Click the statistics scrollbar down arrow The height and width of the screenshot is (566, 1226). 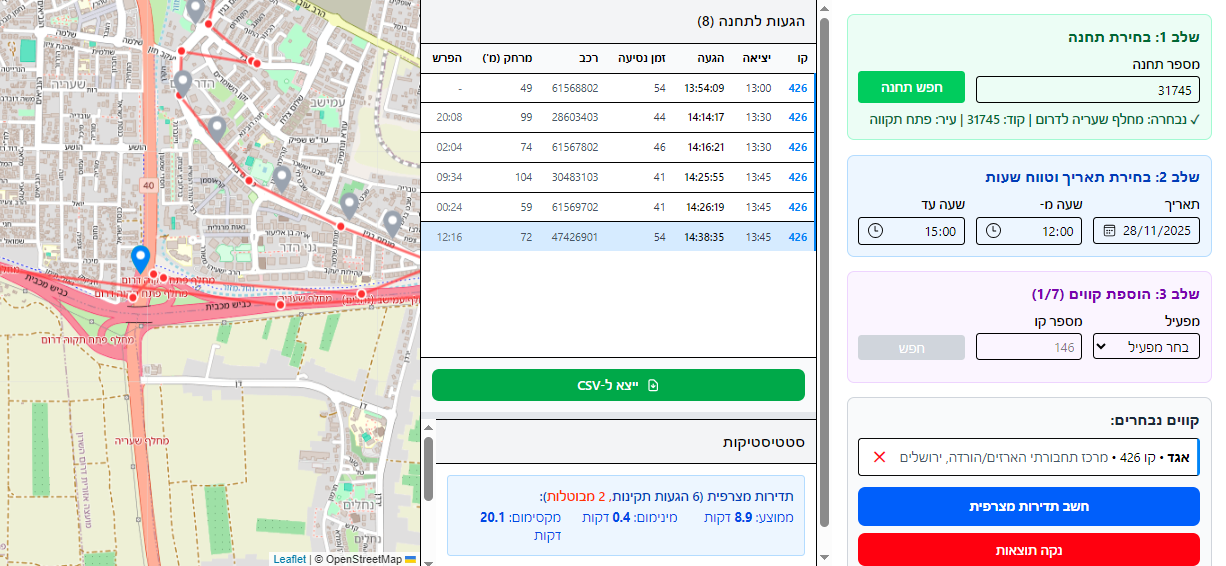[x=428, y=562]
